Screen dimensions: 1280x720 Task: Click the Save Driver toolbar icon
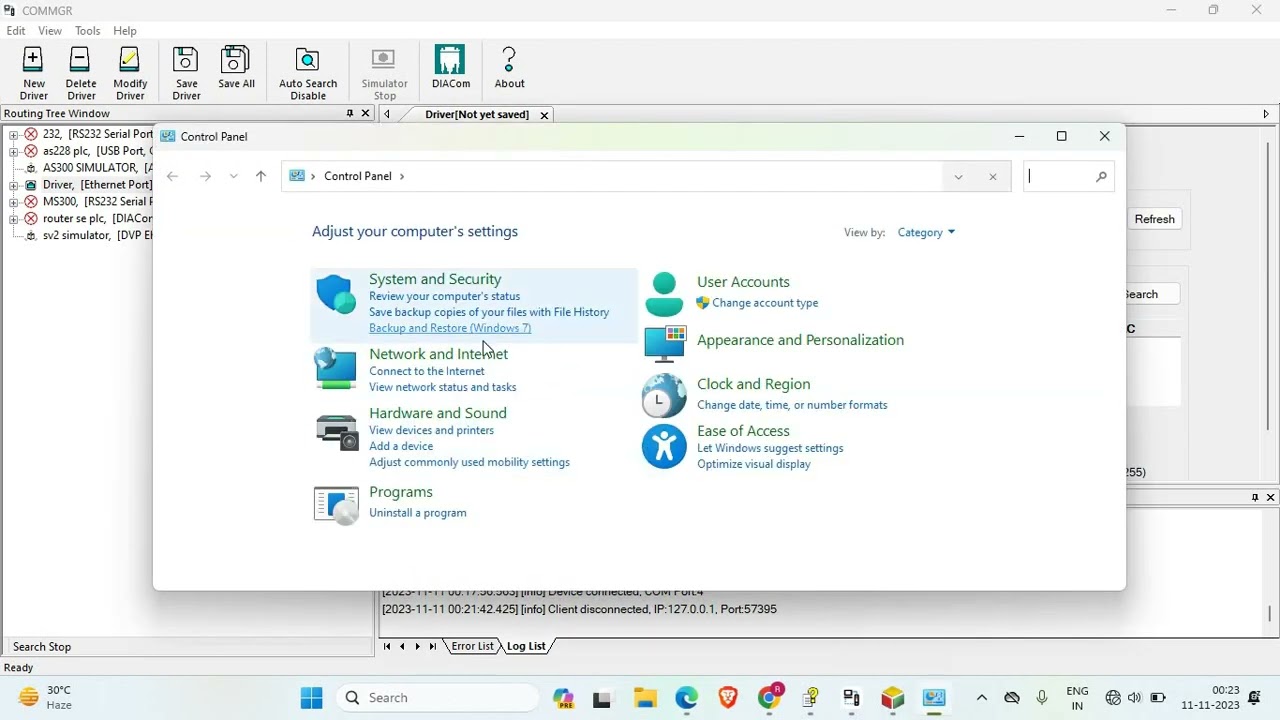(x=186, y=72)
